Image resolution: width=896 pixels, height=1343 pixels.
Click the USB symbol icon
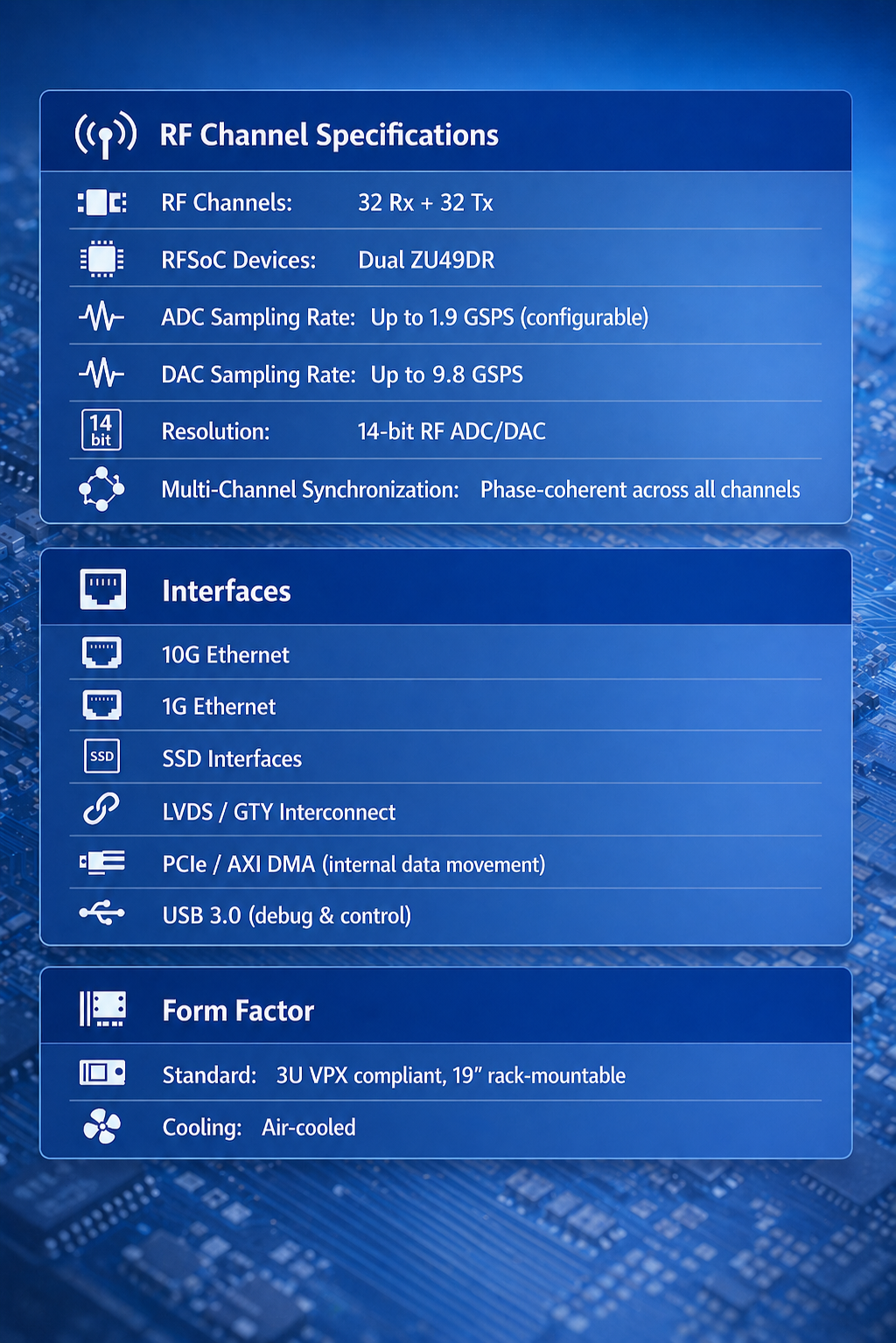pos(101,914)
